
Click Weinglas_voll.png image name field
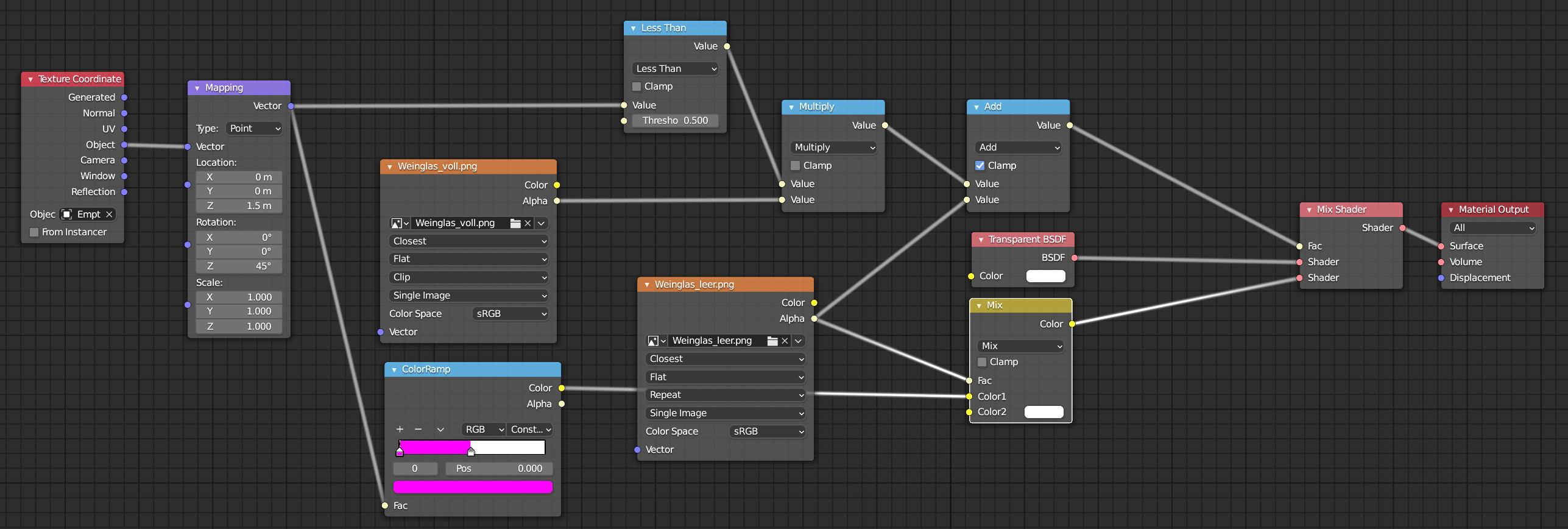(x=460, y=223)
